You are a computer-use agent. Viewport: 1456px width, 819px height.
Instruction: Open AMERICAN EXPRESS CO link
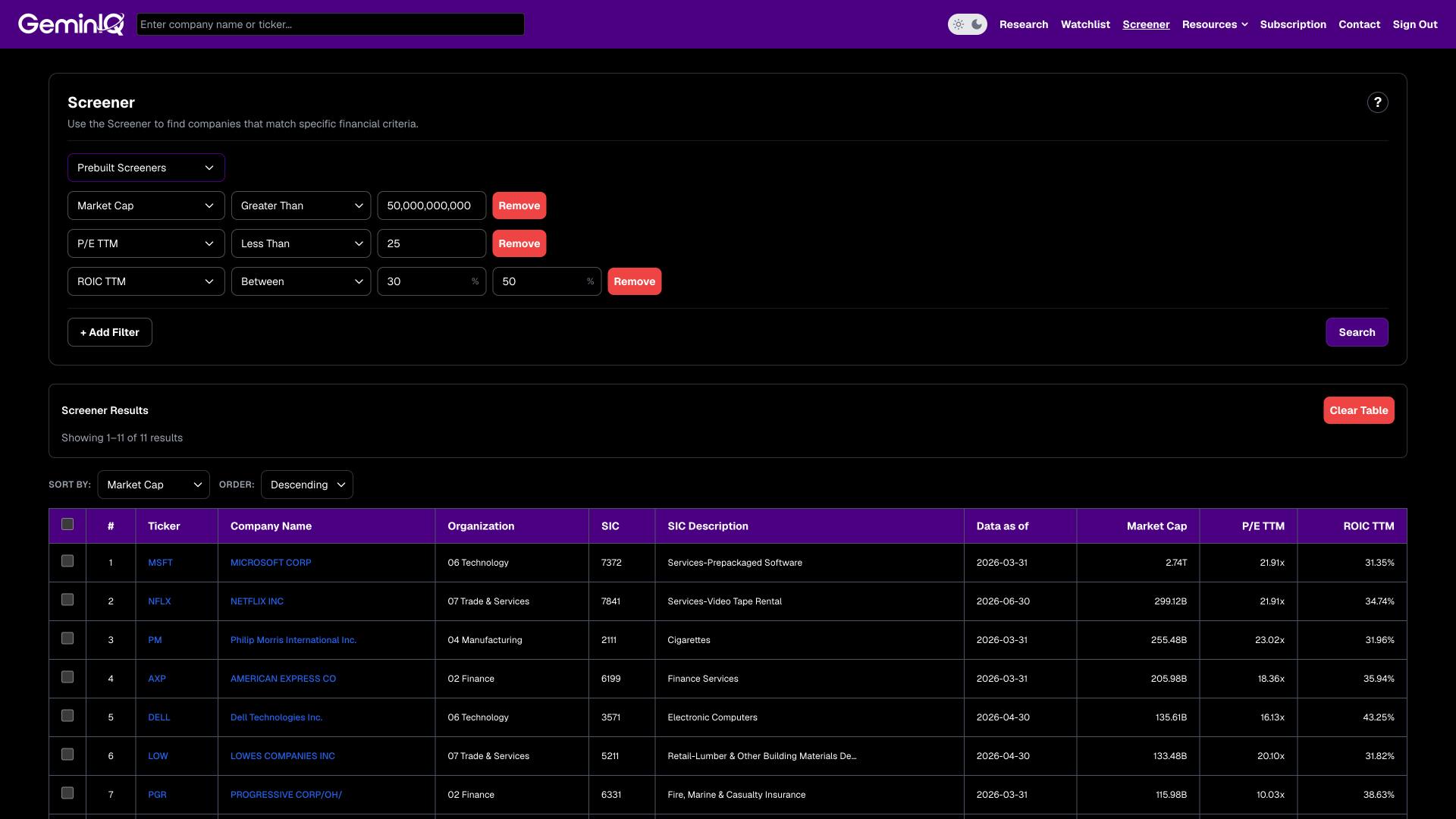pos(283,679)
